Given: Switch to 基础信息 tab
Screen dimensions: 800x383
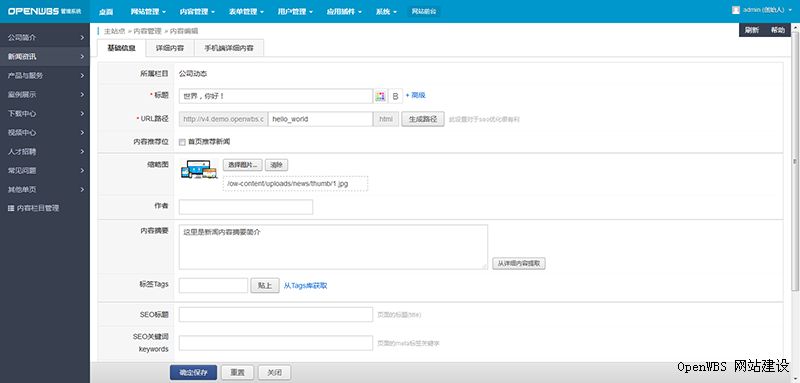Looking at the screenshot, I should click(x=121, y=48).
